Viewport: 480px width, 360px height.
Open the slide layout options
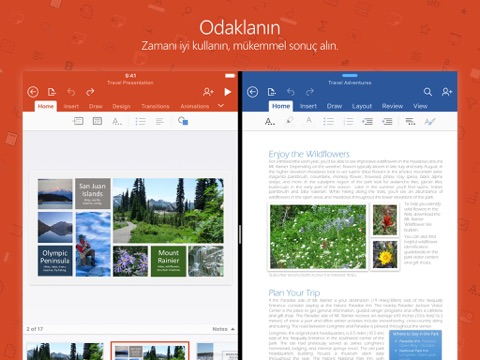coord(97,121)
